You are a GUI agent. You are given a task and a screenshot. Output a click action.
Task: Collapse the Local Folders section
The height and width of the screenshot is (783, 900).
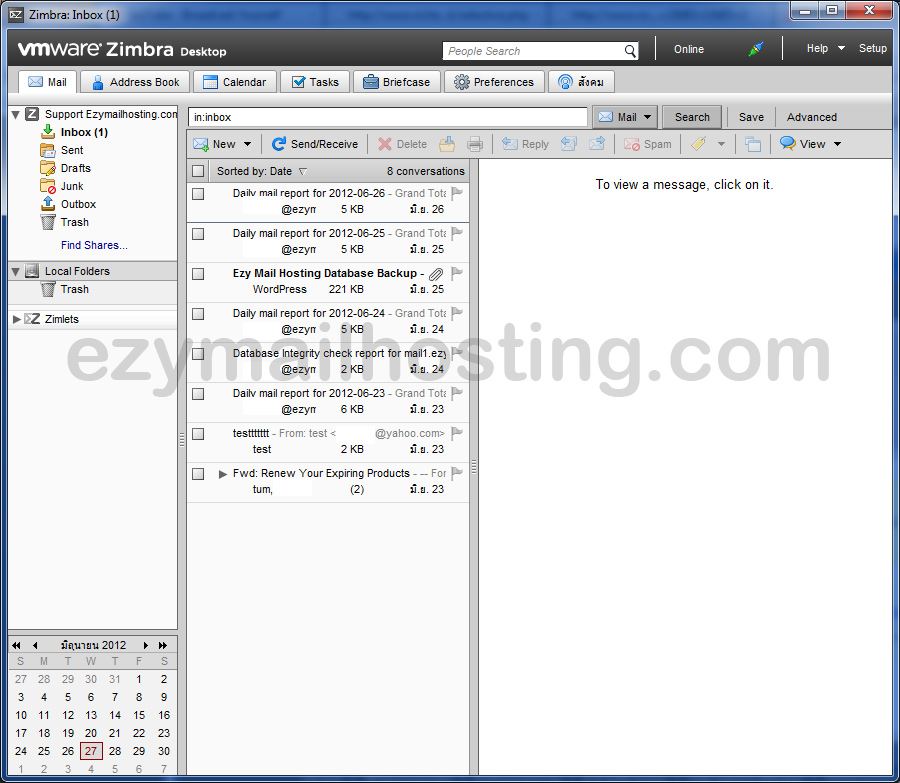(15, 271)
